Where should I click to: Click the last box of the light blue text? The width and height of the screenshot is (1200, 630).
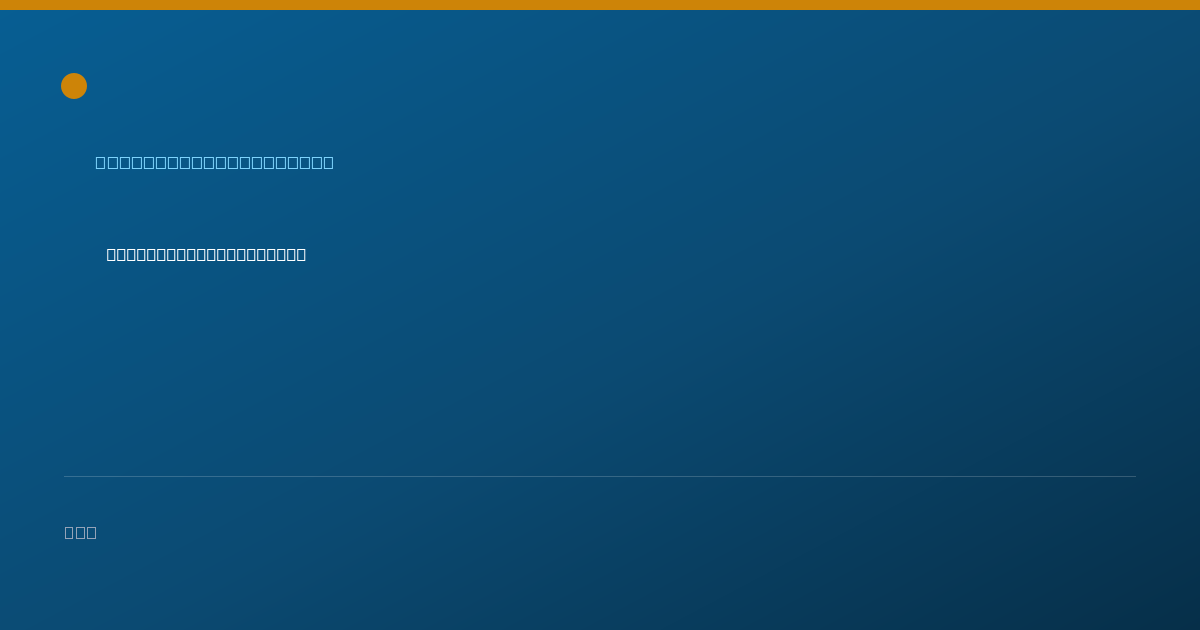[x=328, y=162]
